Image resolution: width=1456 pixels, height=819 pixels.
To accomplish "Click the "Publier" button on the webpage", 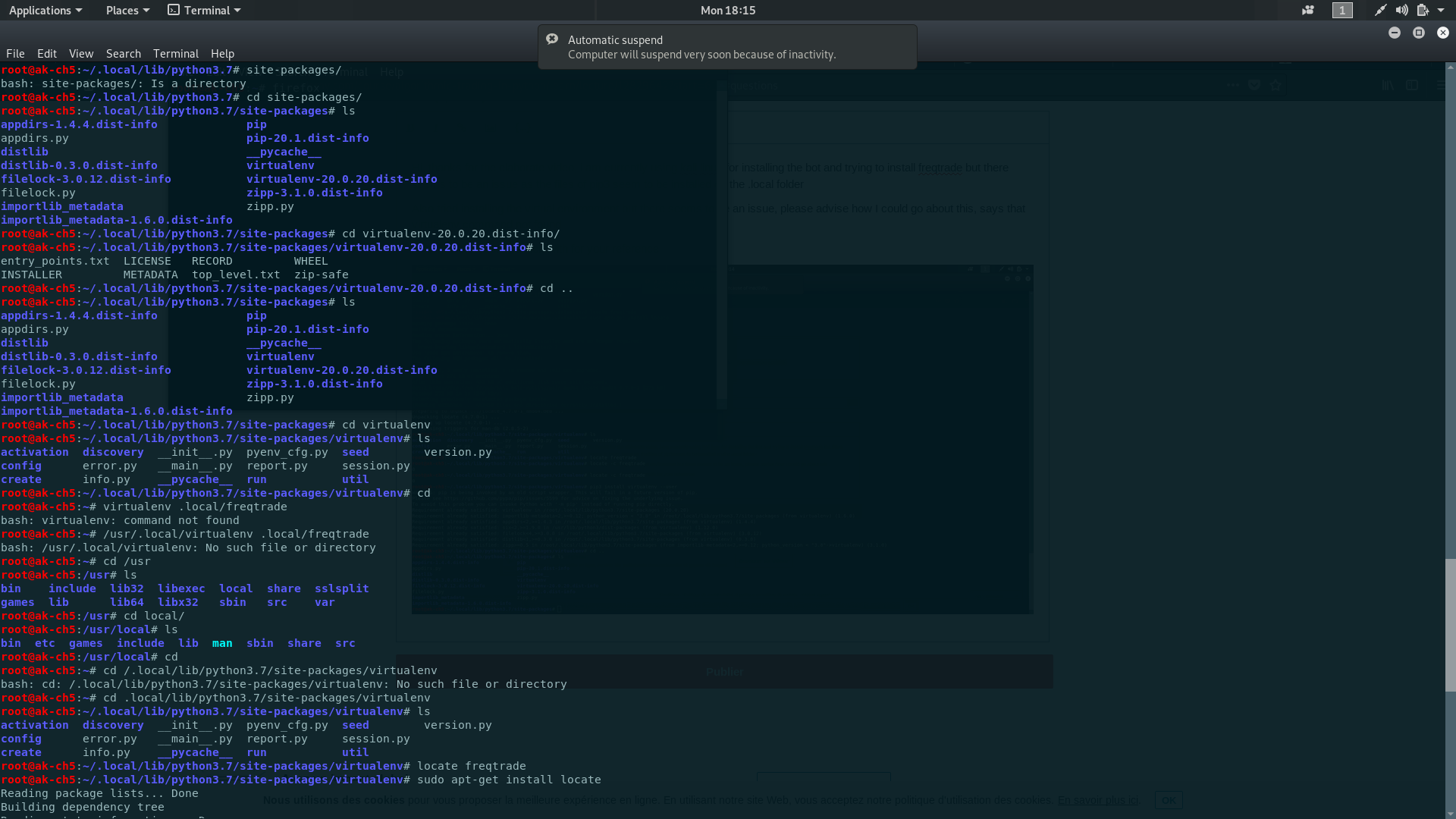I will 724,671.
